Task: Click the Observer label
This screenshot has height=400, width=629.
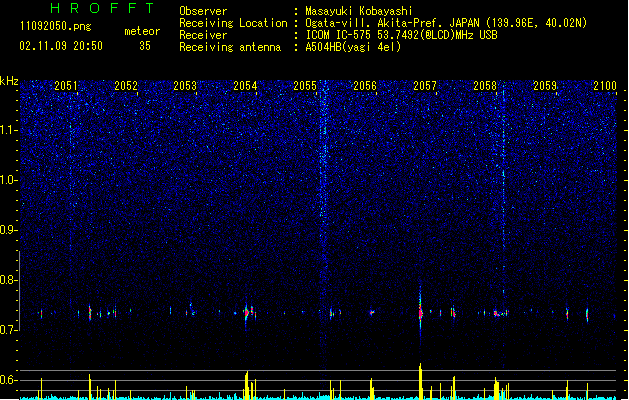Action: point(203,11)
